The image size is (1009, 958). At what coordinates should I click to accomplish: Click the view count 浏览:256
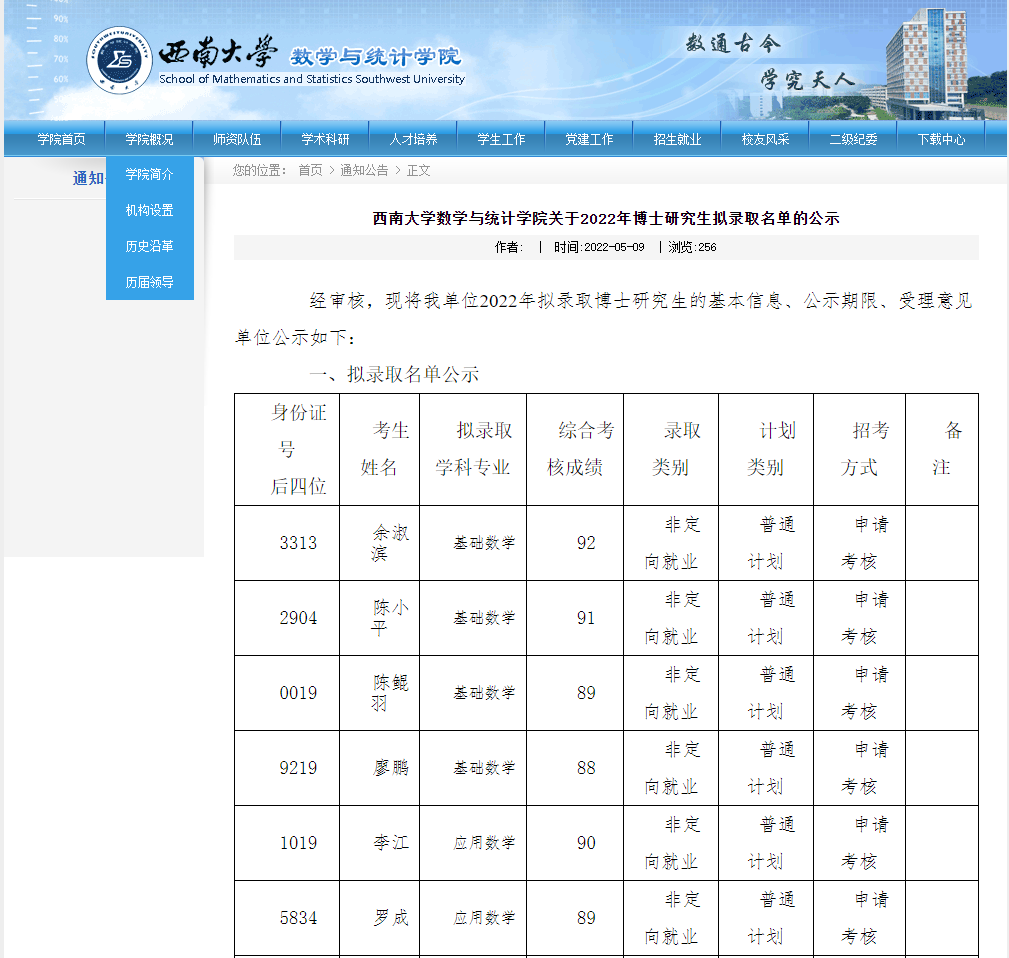coord(692,247)
